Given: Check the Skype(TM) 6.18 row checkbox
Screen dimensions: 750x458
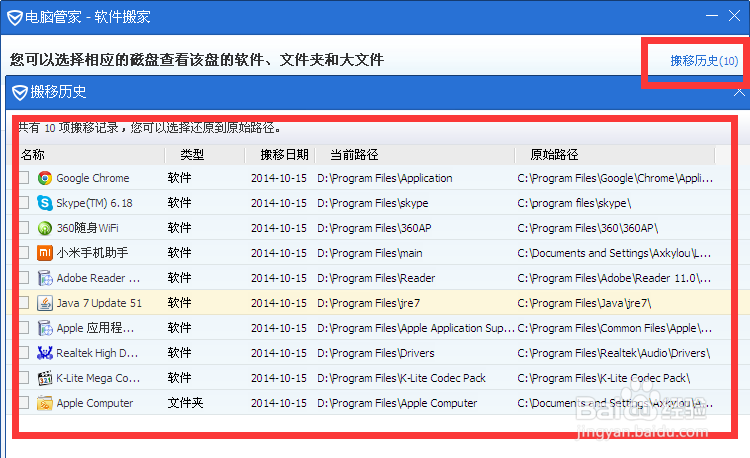Looking at the screenshot, I should [x=23, y=203].
